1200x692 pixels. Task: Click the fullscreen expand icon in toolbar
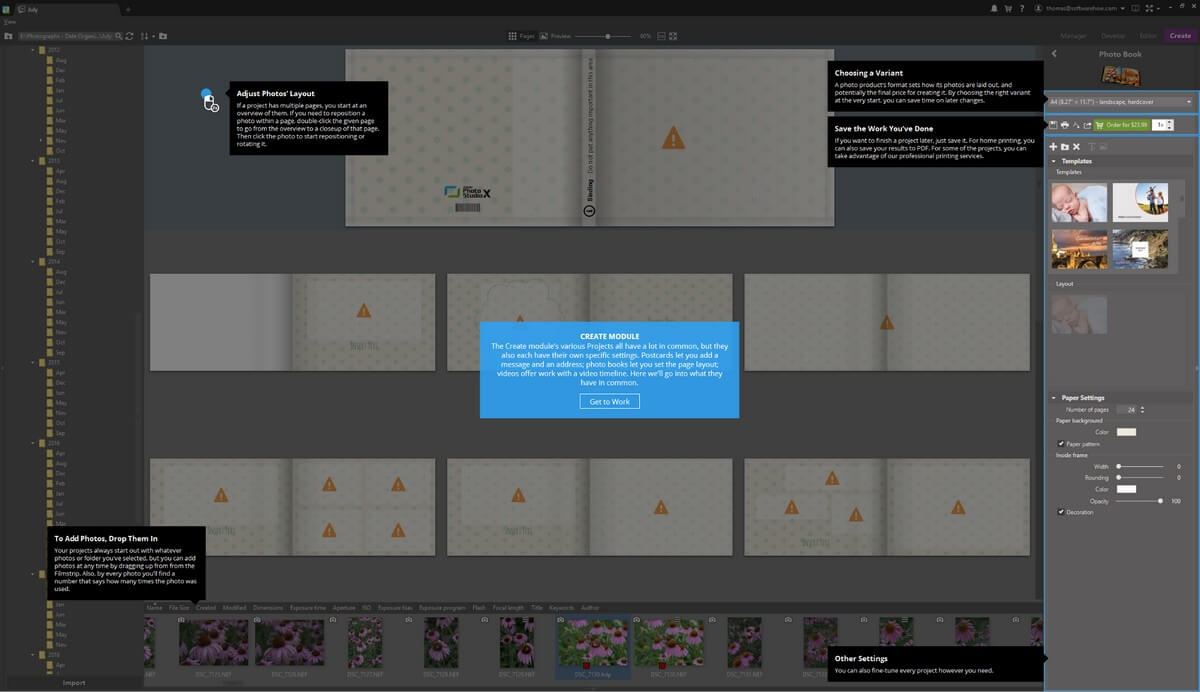pyautogui.click(x=673, y=36)
